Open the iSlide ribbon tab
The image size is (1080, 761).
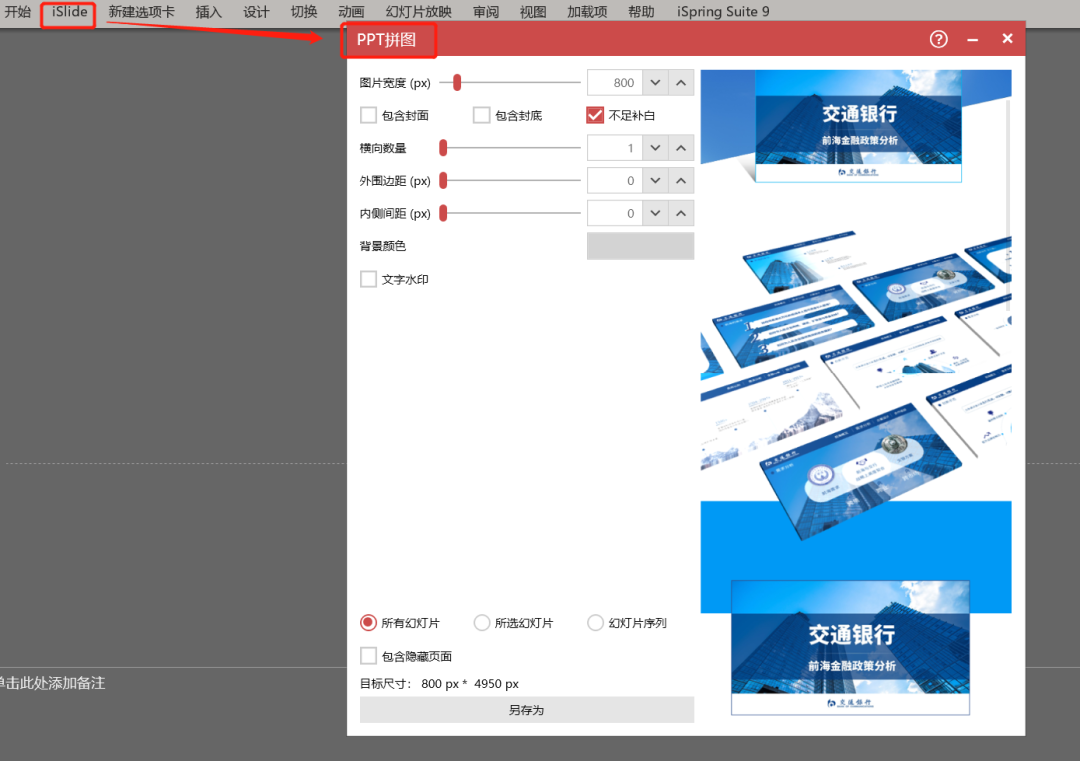pyautogui.click(x=70, y=12)
